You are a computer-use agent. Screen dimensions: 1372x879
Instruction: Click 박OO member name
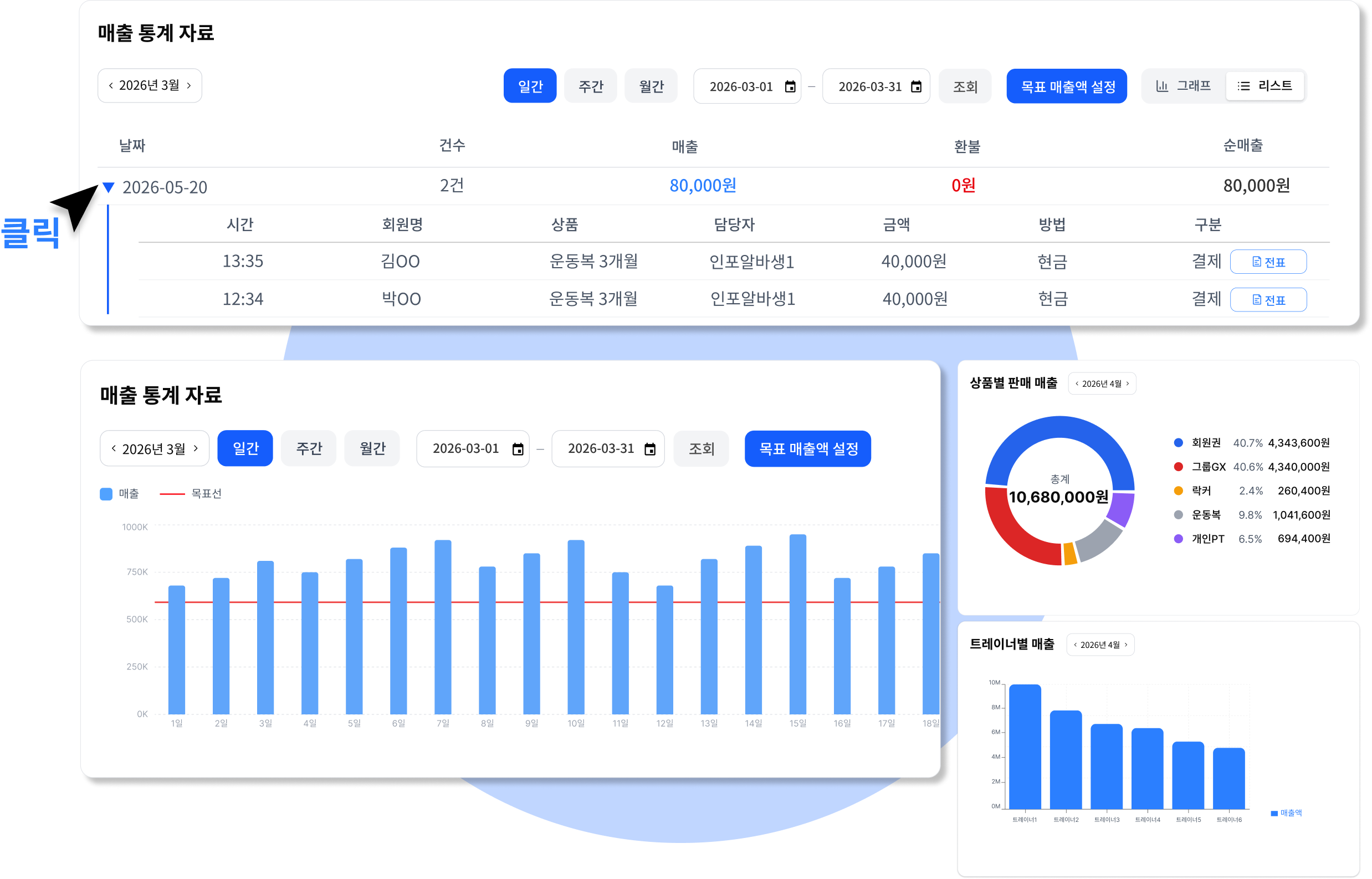click(401, 299)
